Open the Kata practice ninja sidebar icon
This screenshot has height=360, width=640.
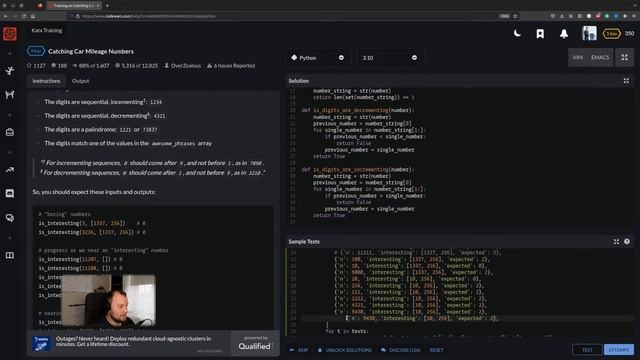click(10, 71)
